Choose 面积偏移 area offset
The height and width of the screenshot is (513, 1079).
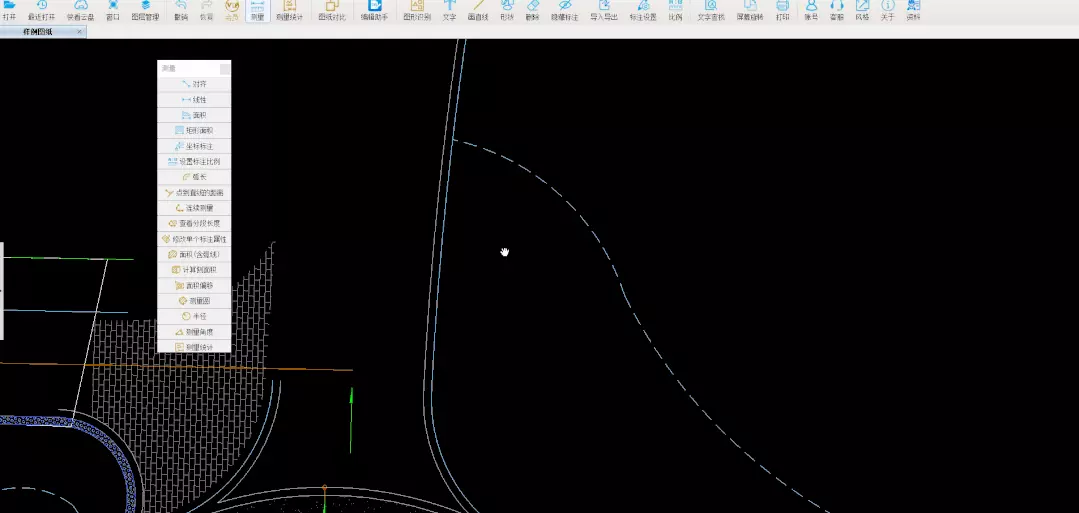click(x=194, y=285)
